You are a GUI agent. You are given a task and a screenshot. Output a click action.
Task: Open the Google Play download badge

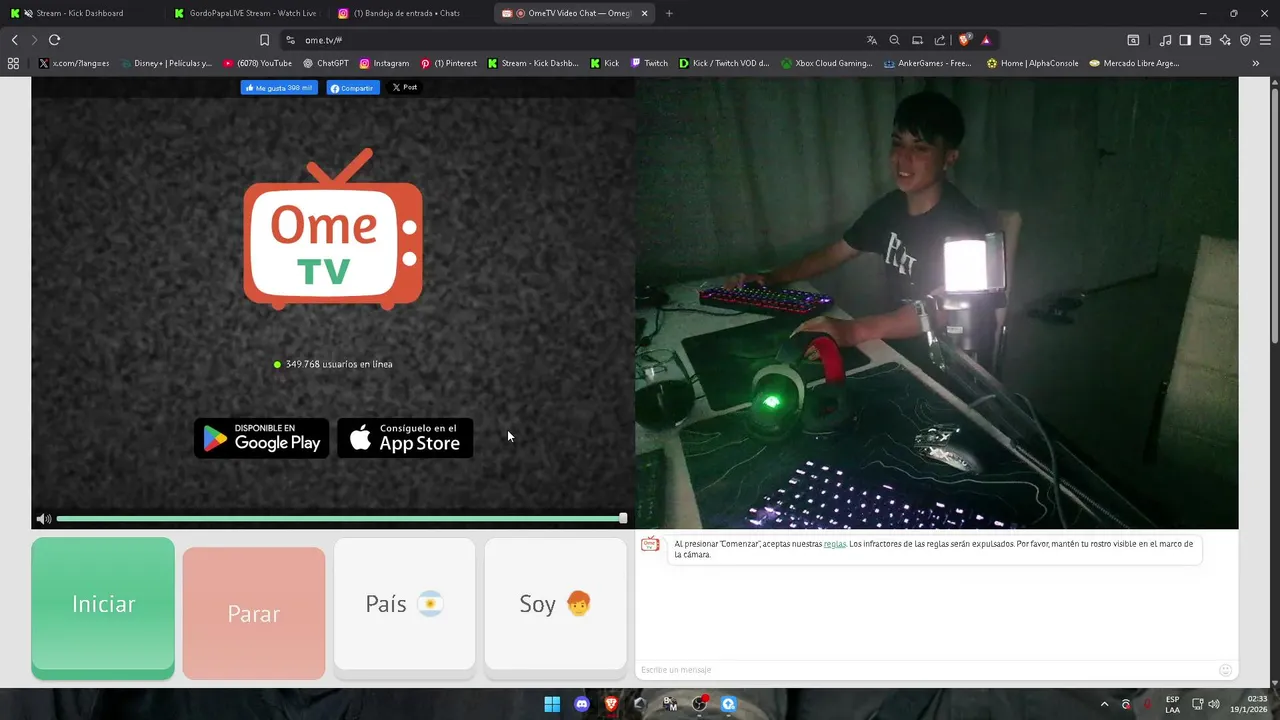coord(262,438)
